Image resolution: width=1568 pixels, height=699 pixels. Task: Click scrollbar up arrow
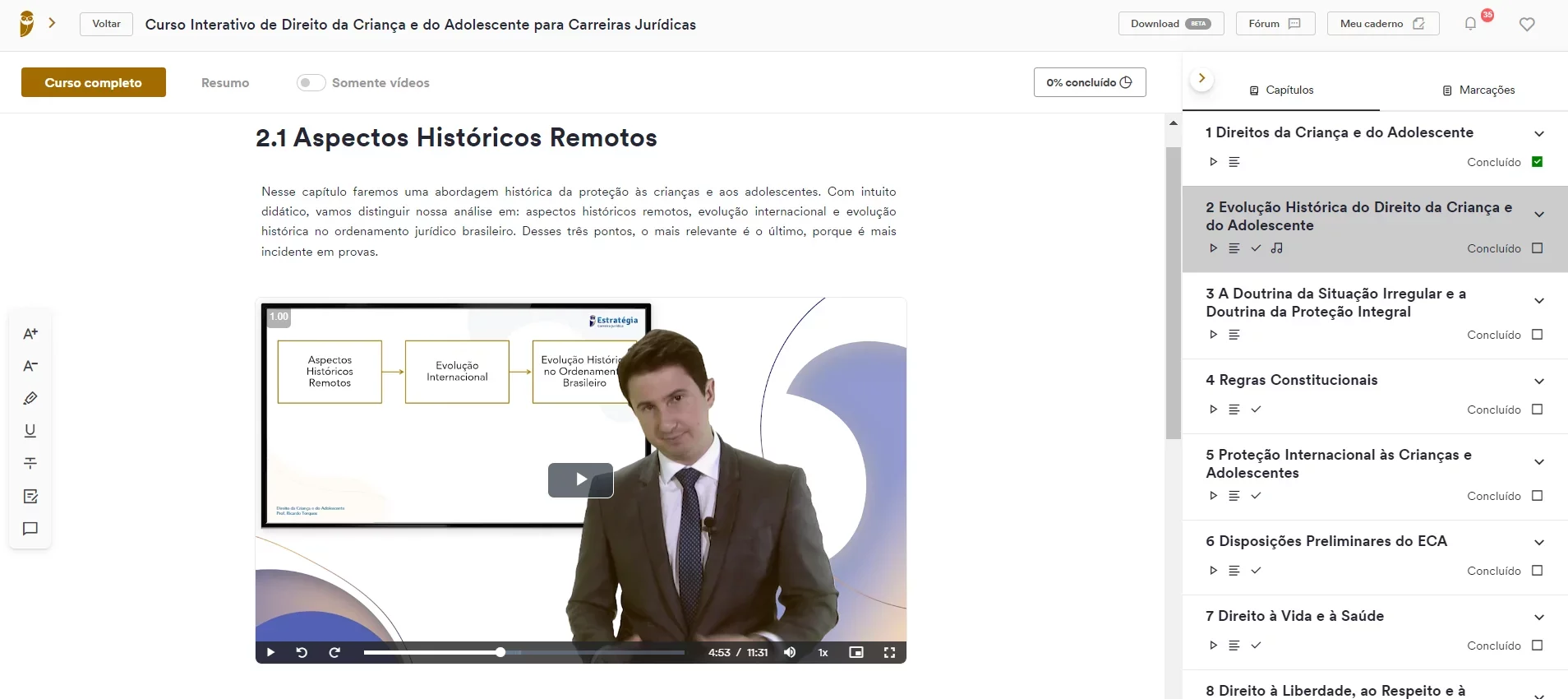coord(1173,123)
